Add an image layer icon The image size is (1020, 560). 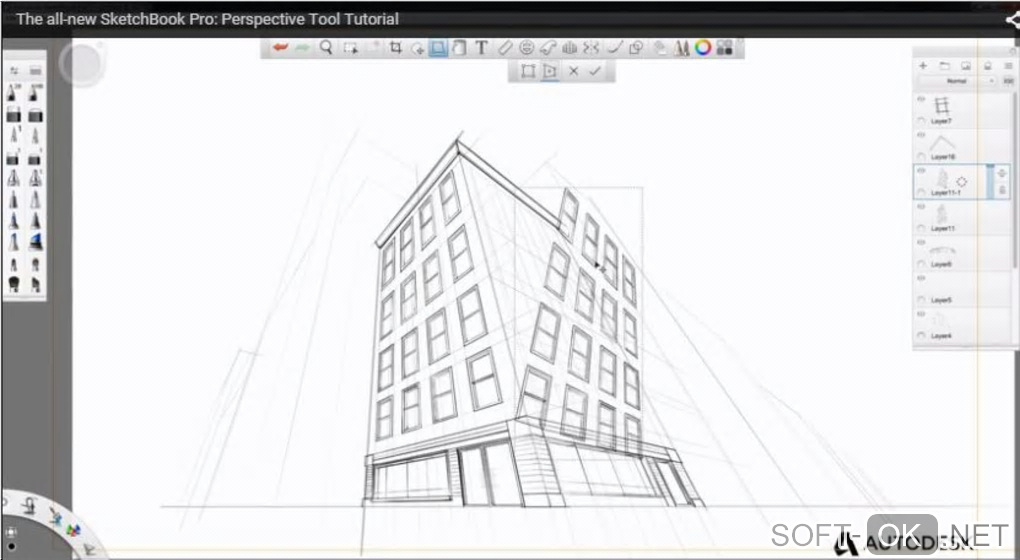pos(965,66)
